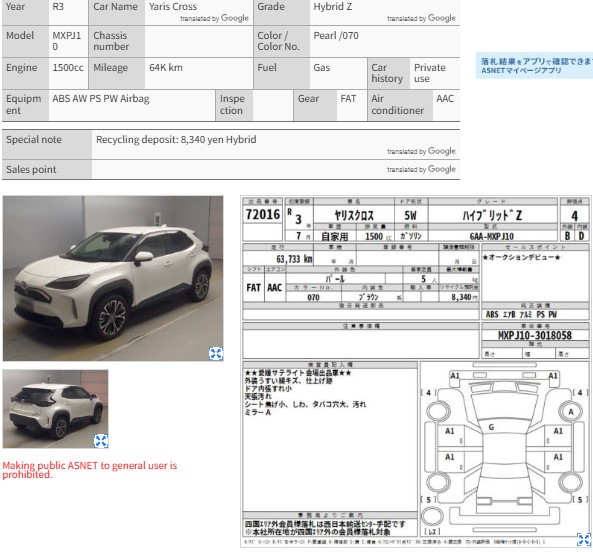
Task: Select the air conditioner value AAC
Action: coord(445,99)
